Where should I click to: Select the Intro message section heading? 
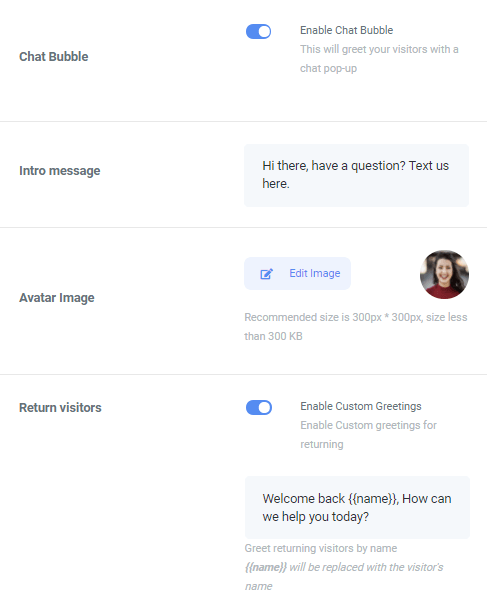tap(60, 170)
